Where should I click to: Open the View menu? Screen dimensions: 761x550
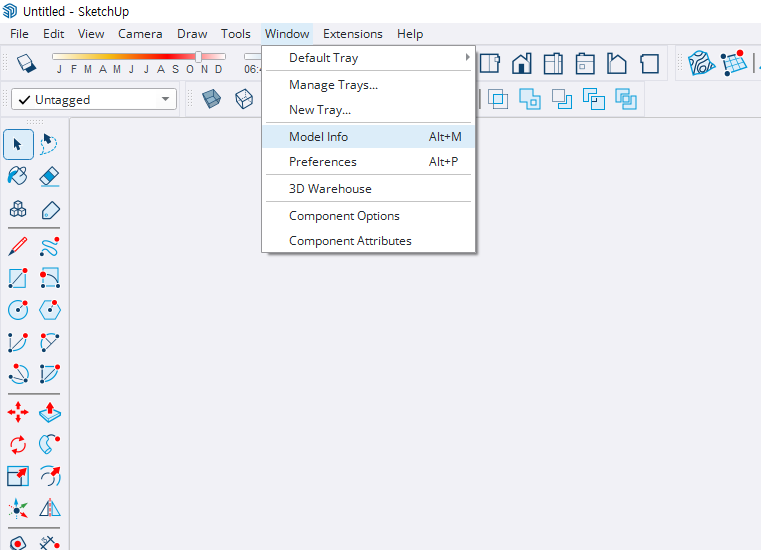(x=91, y=34)
